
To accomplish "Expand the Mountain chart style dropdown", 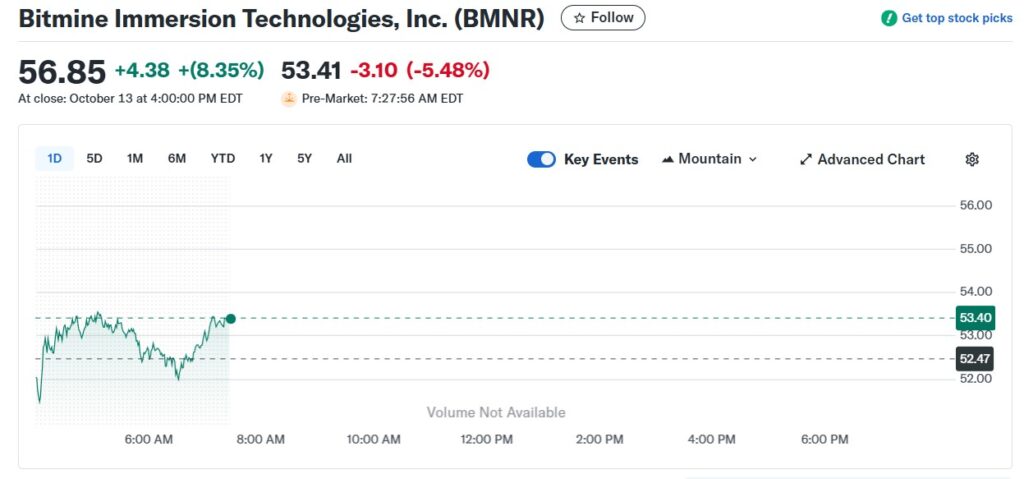I will [709, 159].
